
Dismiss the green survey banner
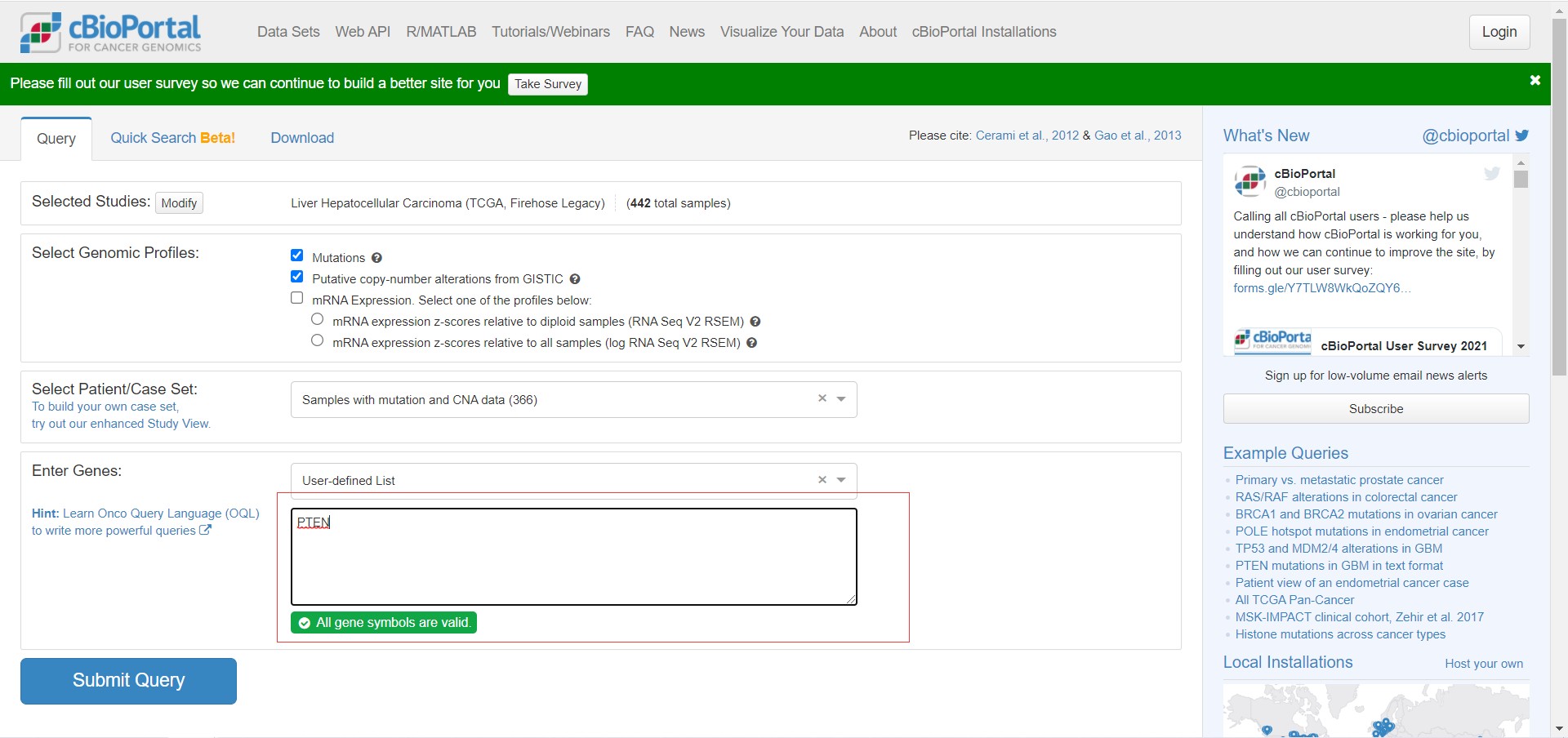click(x=1535, y=80)
